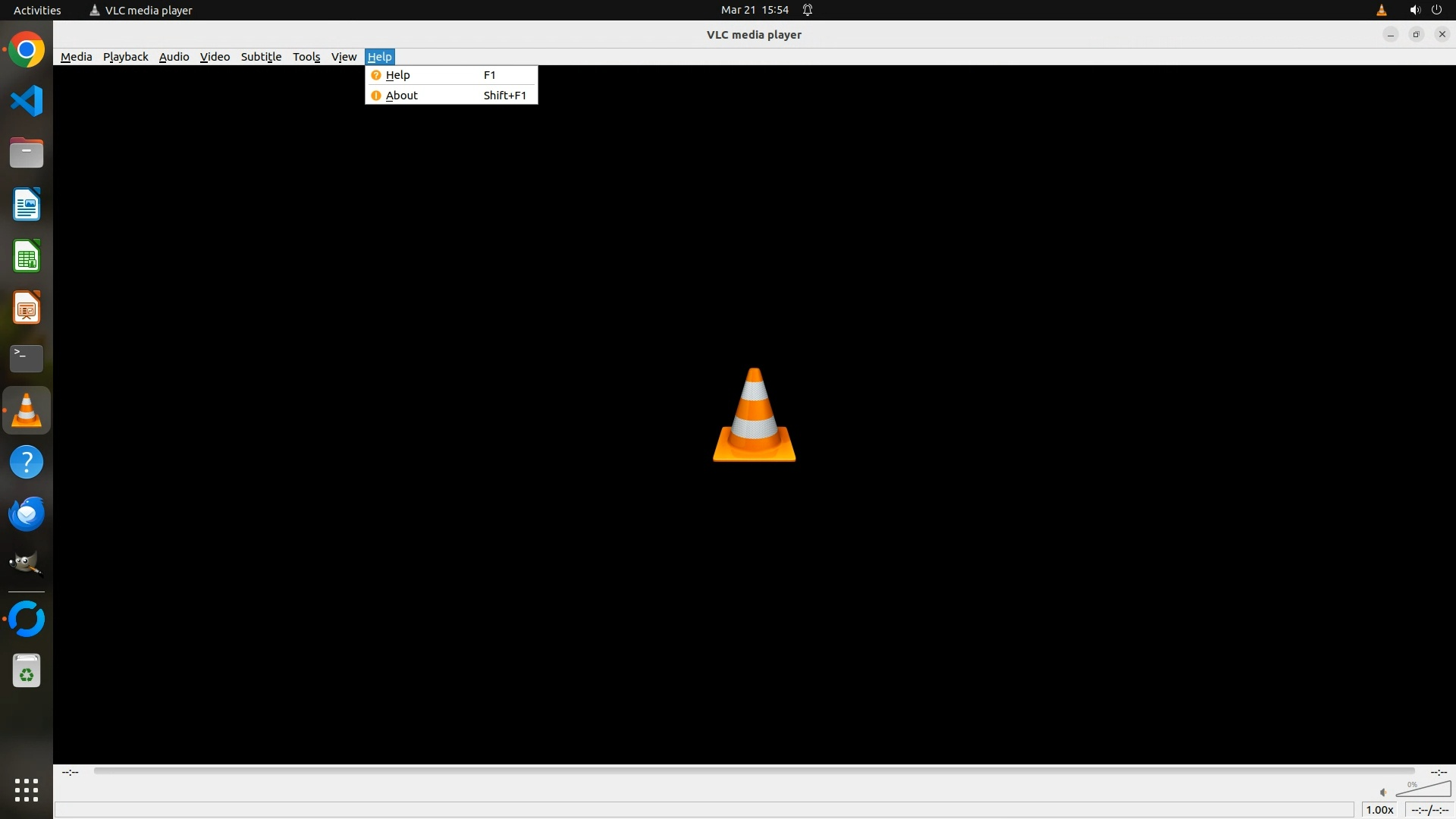Click the playback seek bar
This screenshot has height=819, width=1456.
[x=753, y=771]
